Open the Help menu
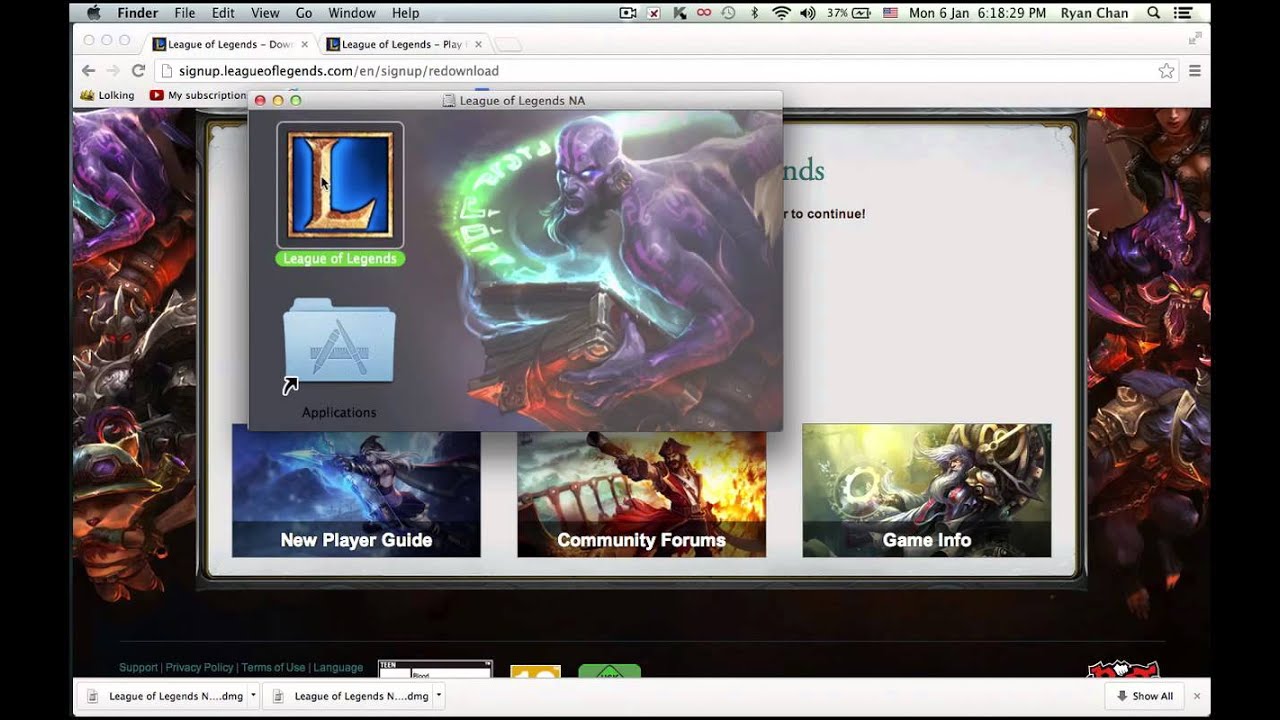Image resolution: width=1280 pixels, height=720 pixels. (405, 13)
